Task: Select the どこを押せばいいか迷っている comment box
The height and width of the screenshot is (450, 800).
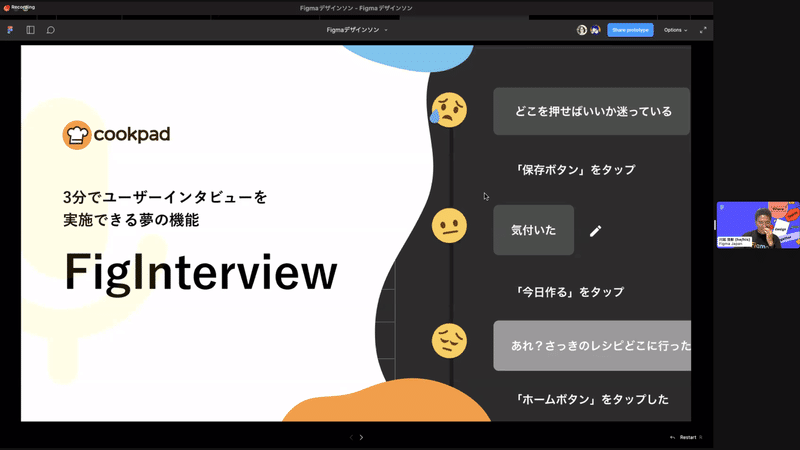Action: tap(591, 111)
